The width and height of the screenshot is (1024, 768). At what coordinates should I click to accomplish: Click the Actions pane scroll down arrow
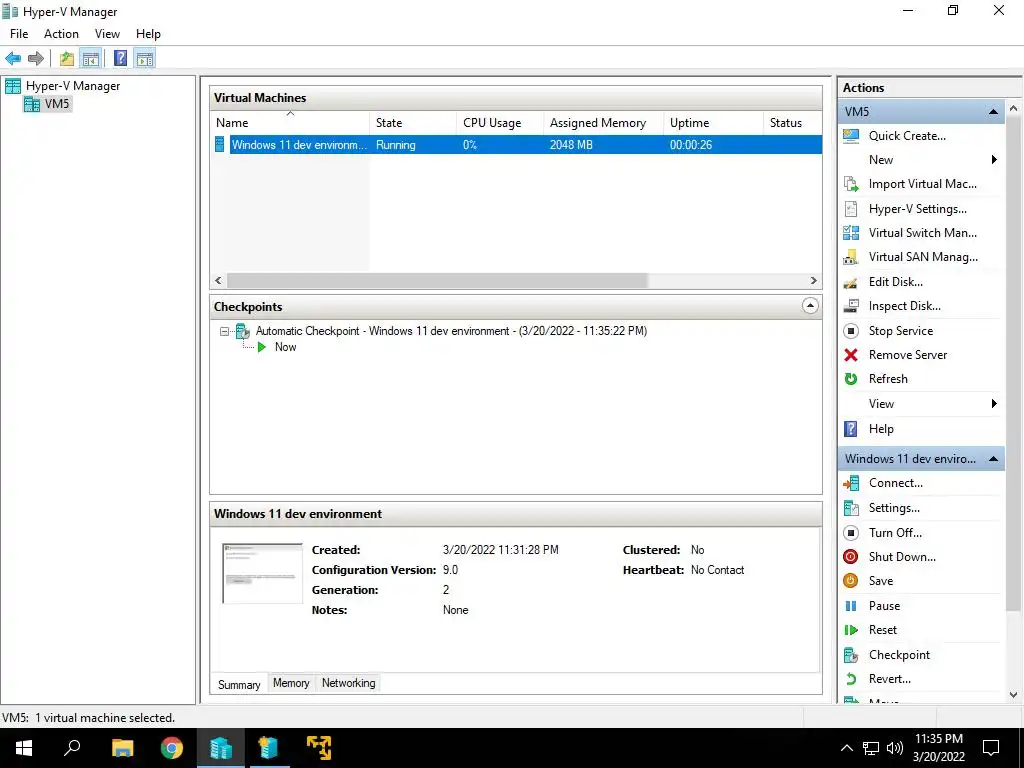click(1014, 696)
